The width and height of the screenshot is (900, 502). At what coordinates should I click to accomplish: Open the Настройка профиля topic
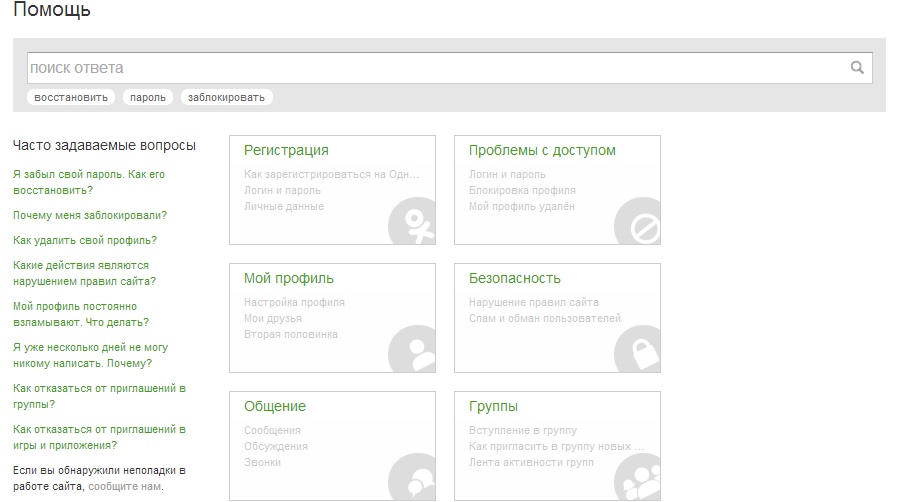pos(294,302)
